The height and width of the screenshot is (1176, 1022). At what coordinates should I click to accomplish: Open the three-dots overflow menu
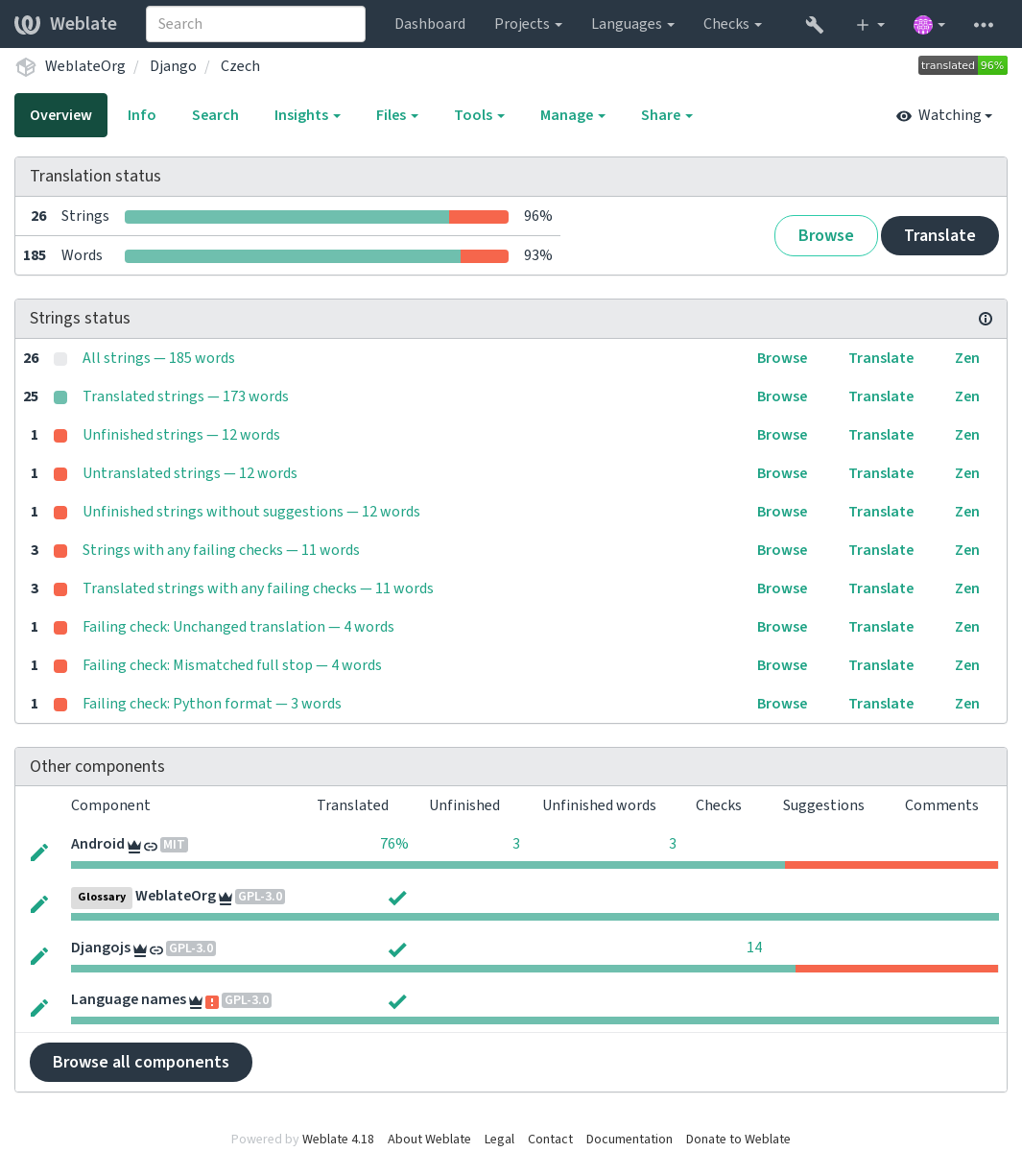(984, 24)
